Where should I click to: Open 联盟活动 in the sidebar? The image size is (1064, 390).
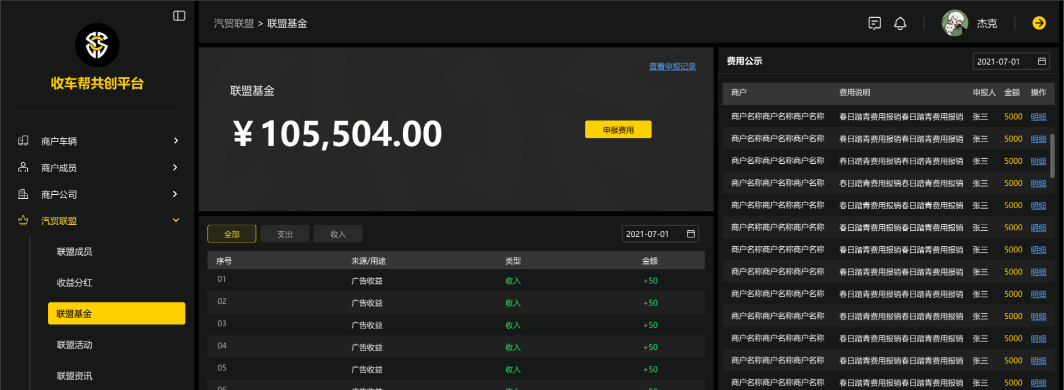[x=75, y=345]
